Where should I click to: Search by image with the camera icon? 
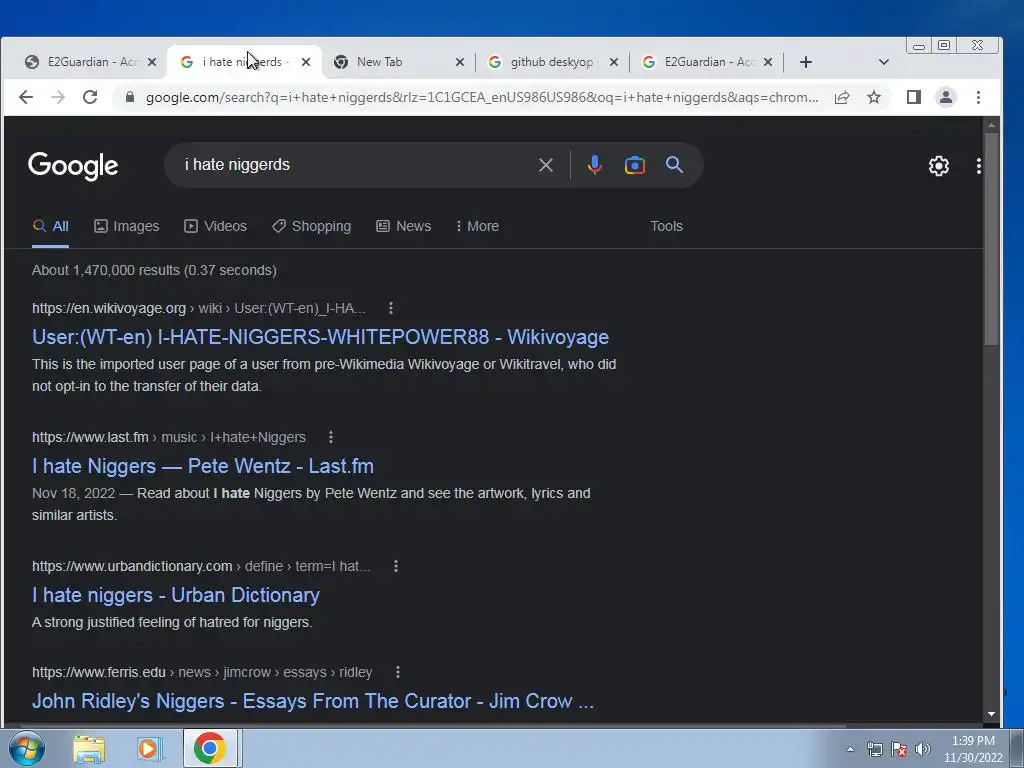click(x=635, y=165)
